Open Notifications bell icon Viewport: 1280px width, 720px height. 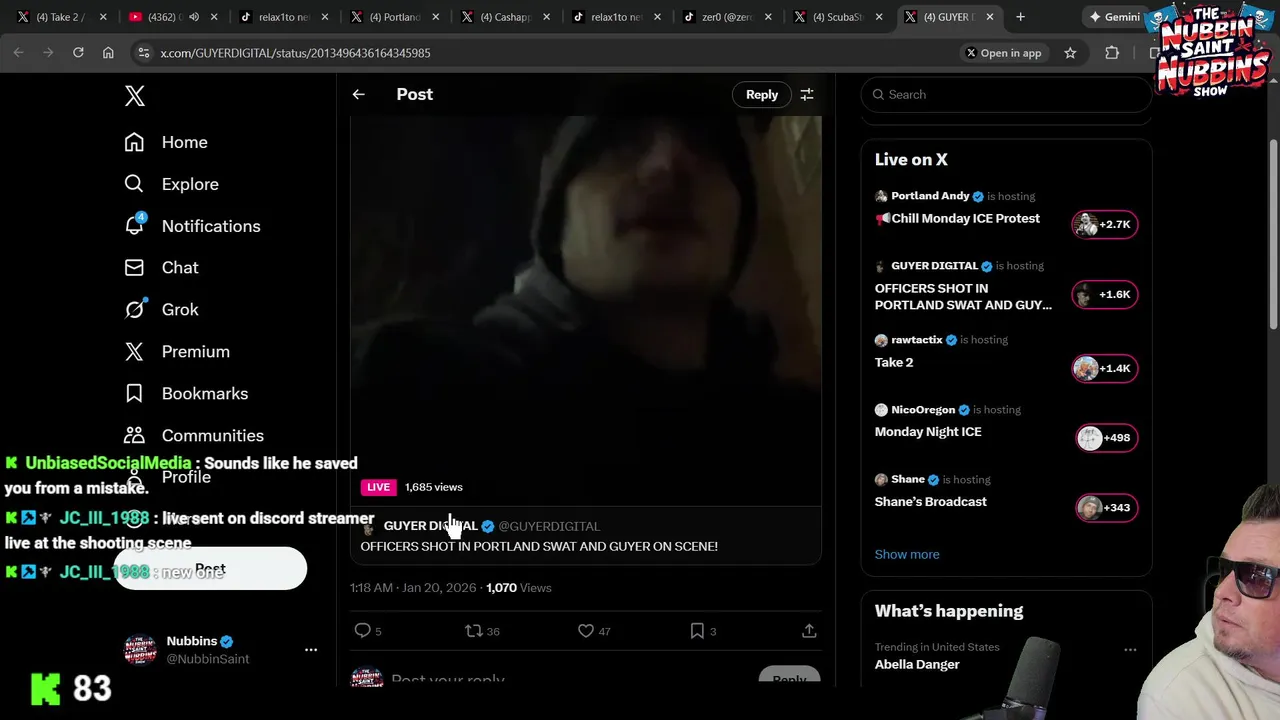134,225
